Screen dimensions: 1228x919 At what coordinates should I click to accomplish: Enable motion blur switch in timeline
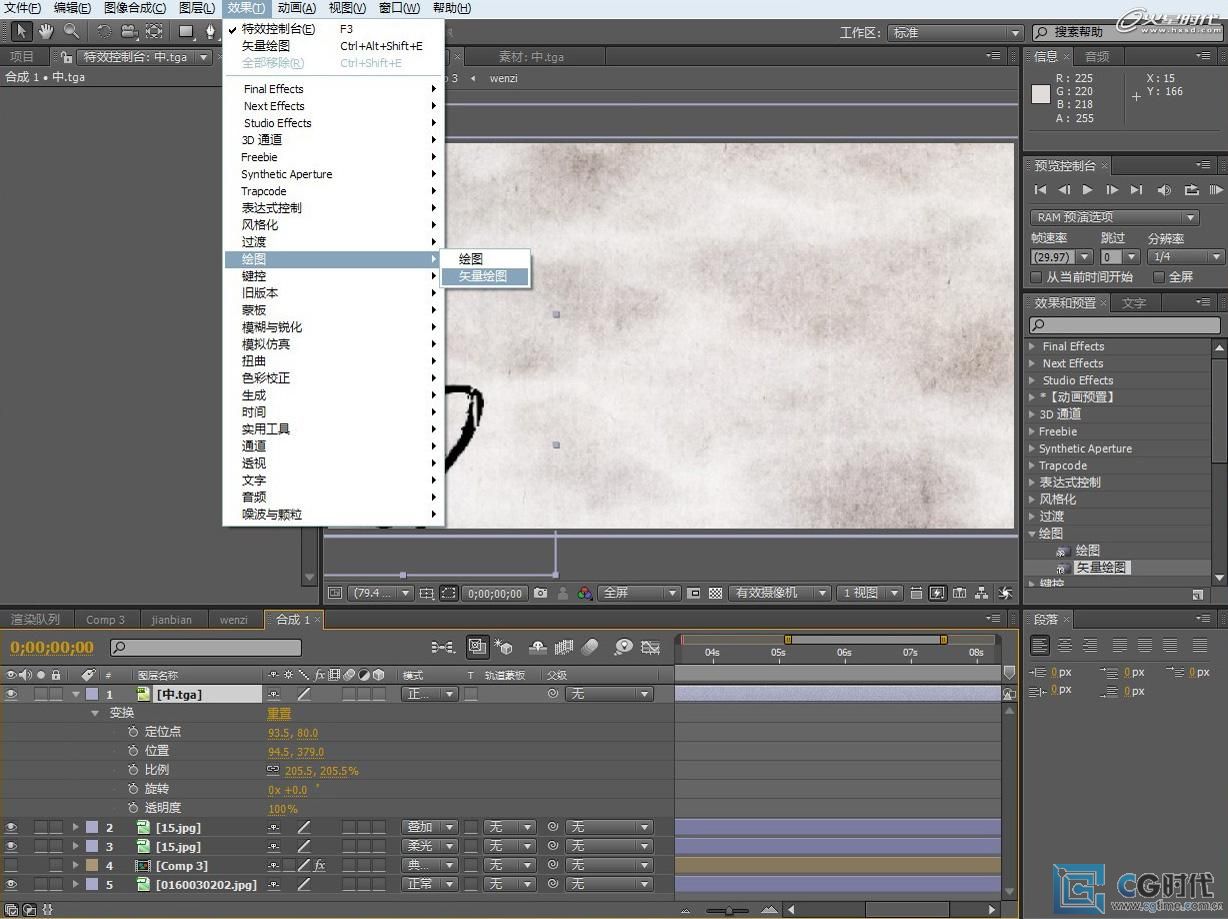(x=590, y=647)
